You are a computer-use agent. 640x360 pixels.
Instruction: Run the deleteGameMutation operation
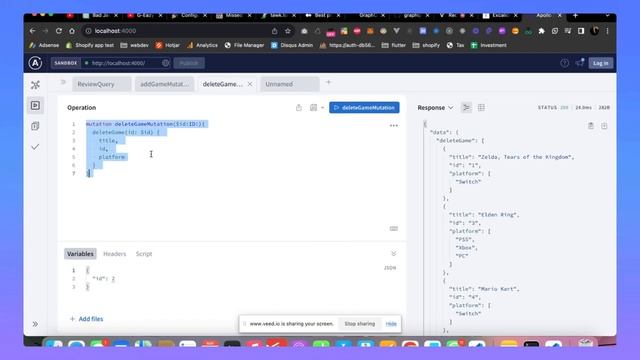(x=364, y=108)
